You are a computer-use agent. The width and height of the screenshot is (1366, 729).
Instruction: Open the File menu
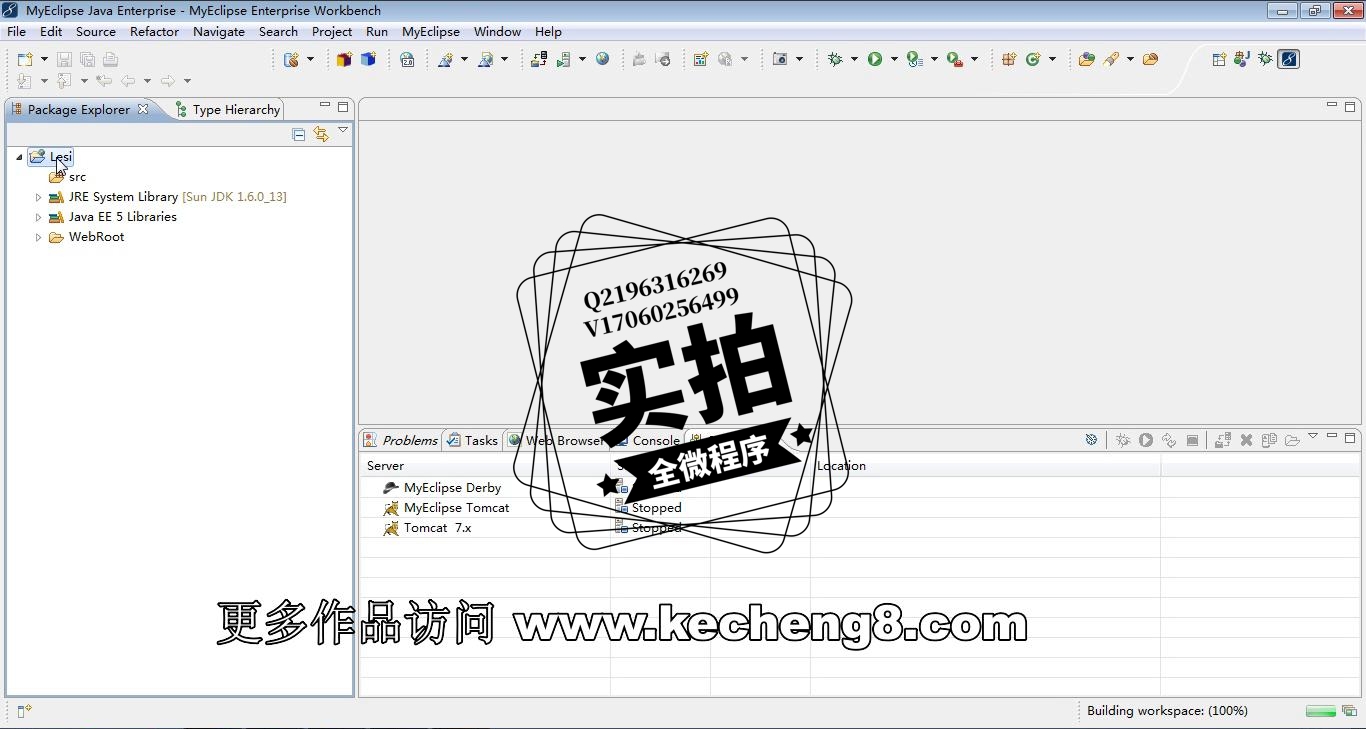[x=16, y=31]
